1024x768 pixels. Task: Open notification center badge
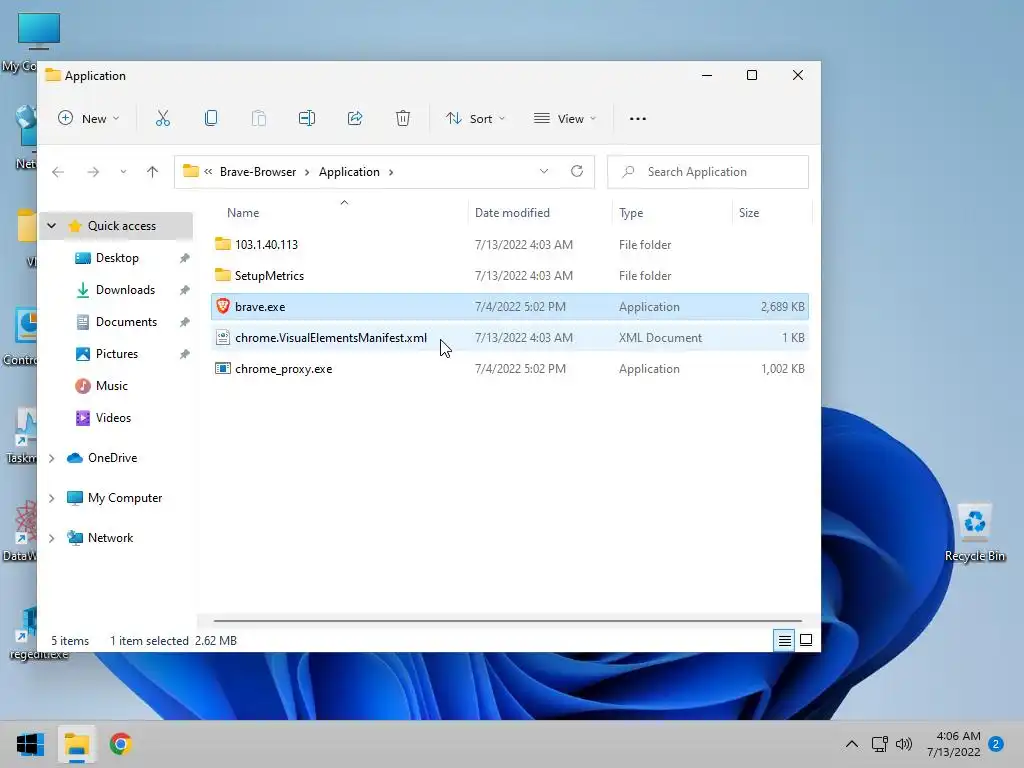click(996, 744)
